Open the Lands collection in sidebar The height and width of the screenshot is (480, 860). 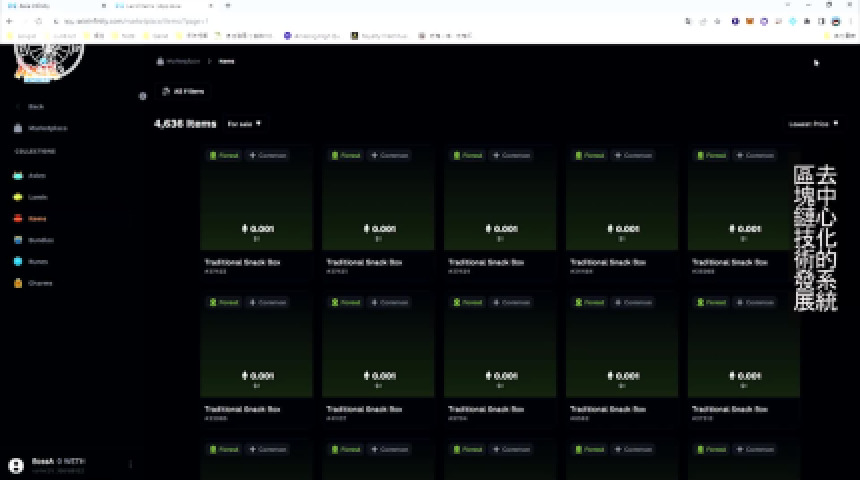37,197
